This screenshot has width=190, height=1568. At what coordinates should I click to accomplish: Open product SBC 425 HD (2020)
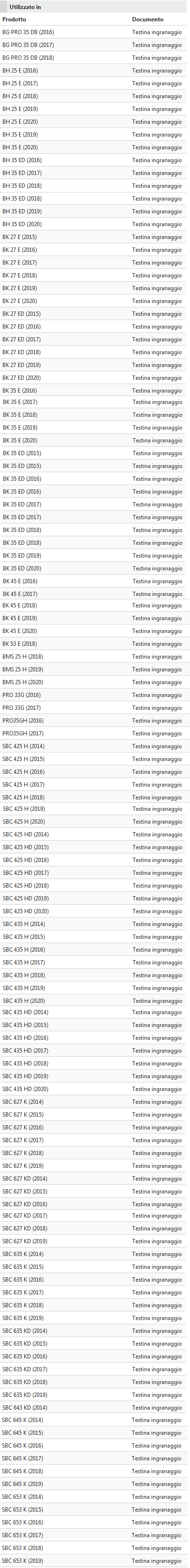point(26,911)
